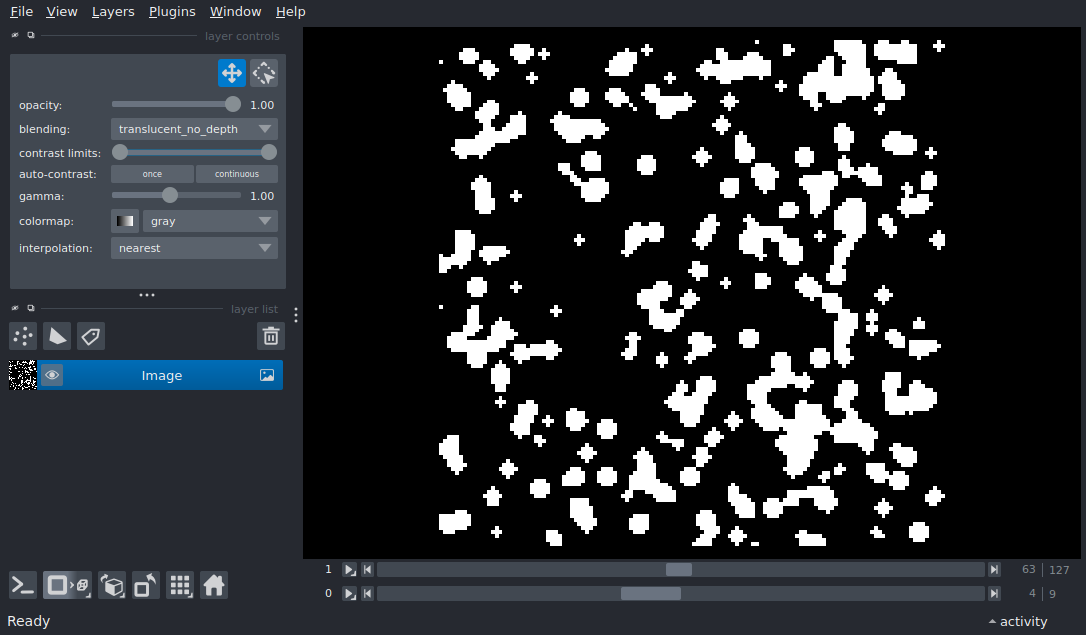Add a new labels layer
The width and height of the screenshot is (1086, 635).
(91, 337)
